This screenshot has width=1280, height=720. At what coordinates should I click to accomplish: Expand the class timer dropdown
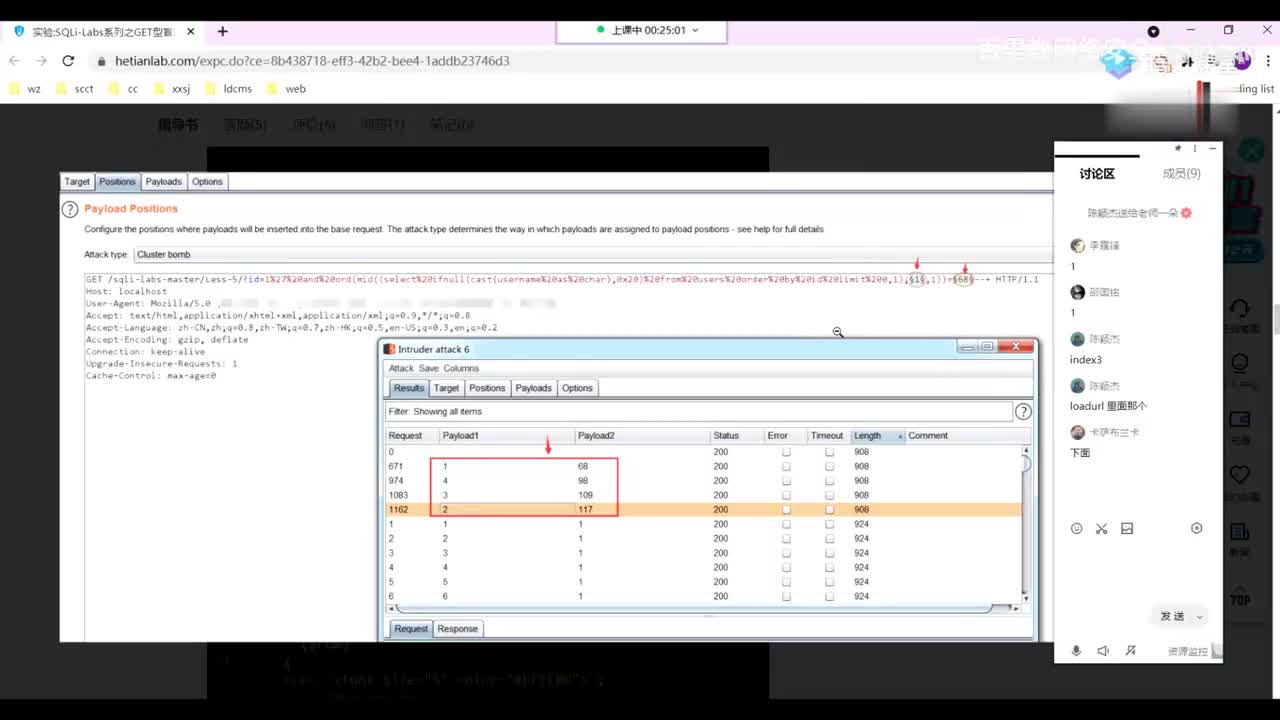(695, 31)
